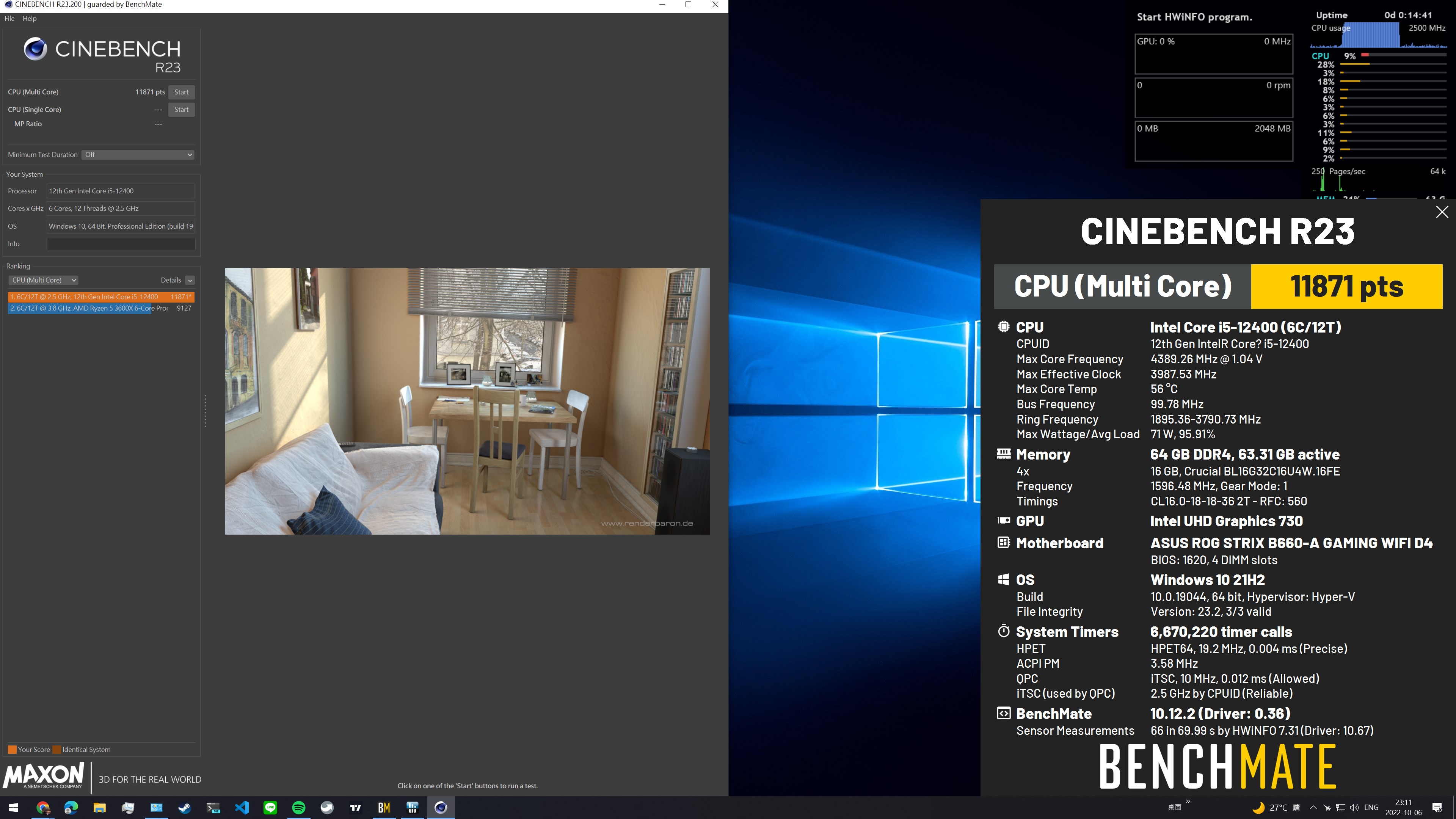
Task: Click the Cores x GHz field
Action: 121,209
